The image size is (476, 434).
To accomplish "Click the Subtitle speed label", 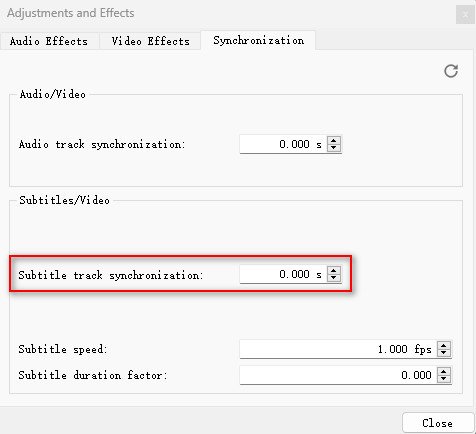I will (63, 349).
